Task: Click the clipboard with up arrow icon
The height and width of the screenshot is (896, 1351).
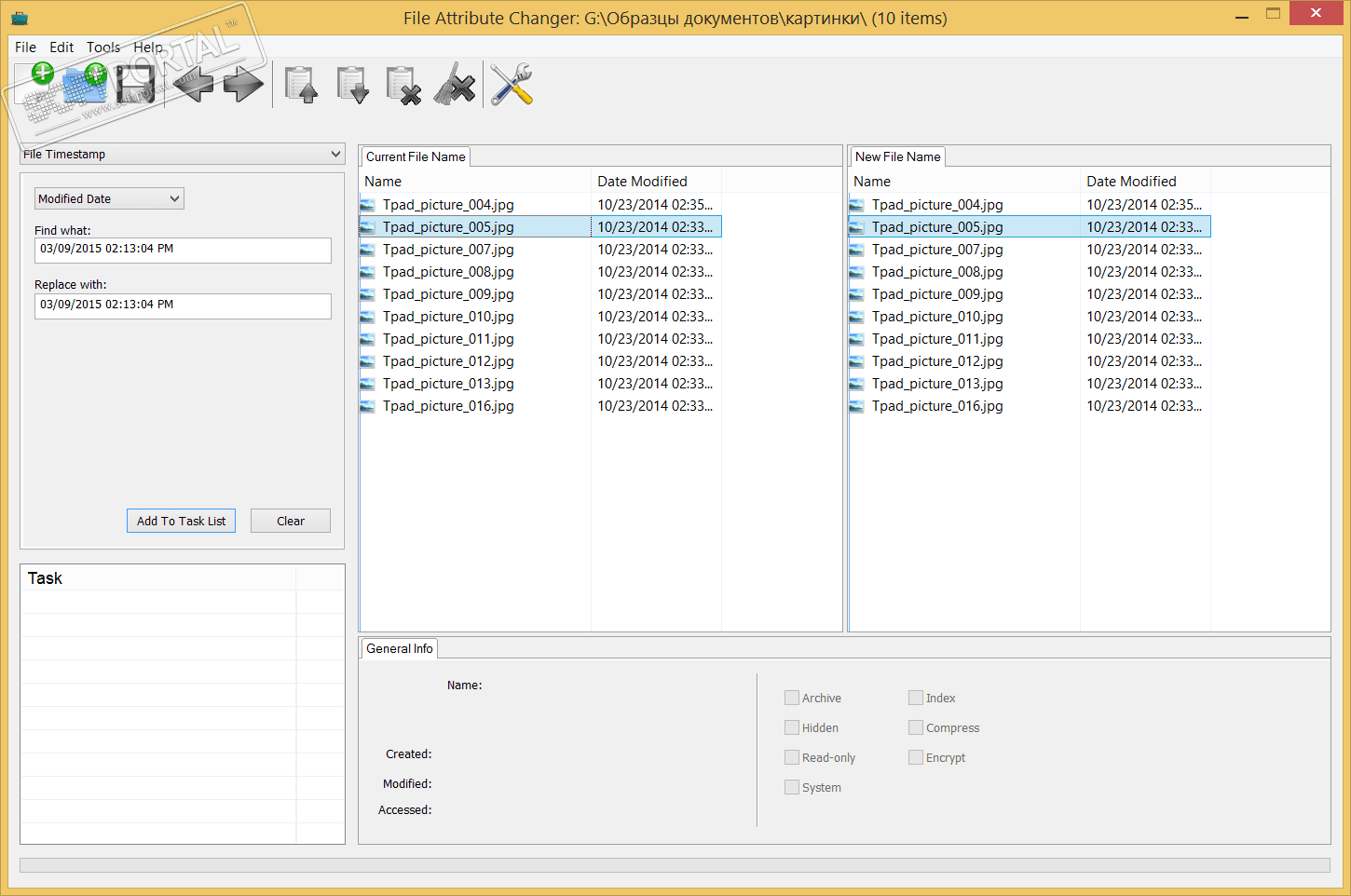Action: click(x=301, y=85)
